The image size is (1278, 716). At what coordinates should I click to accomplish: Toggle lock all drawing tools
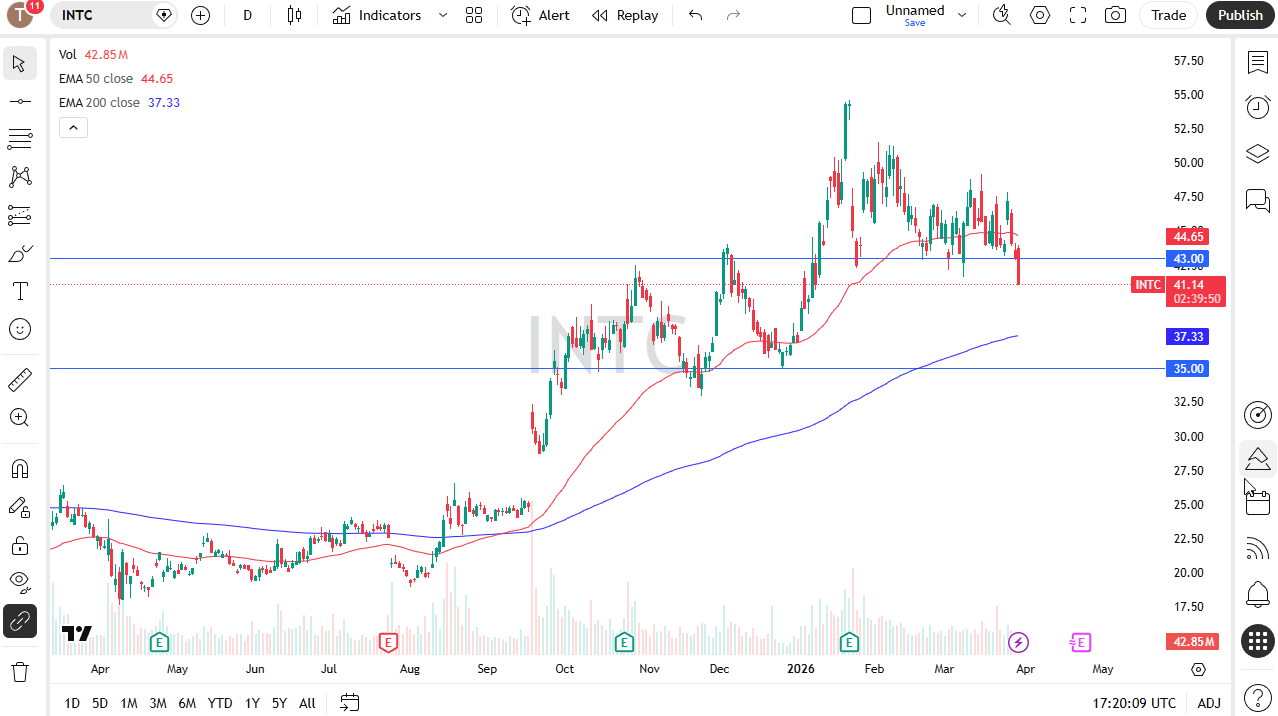tap(19, 545)
